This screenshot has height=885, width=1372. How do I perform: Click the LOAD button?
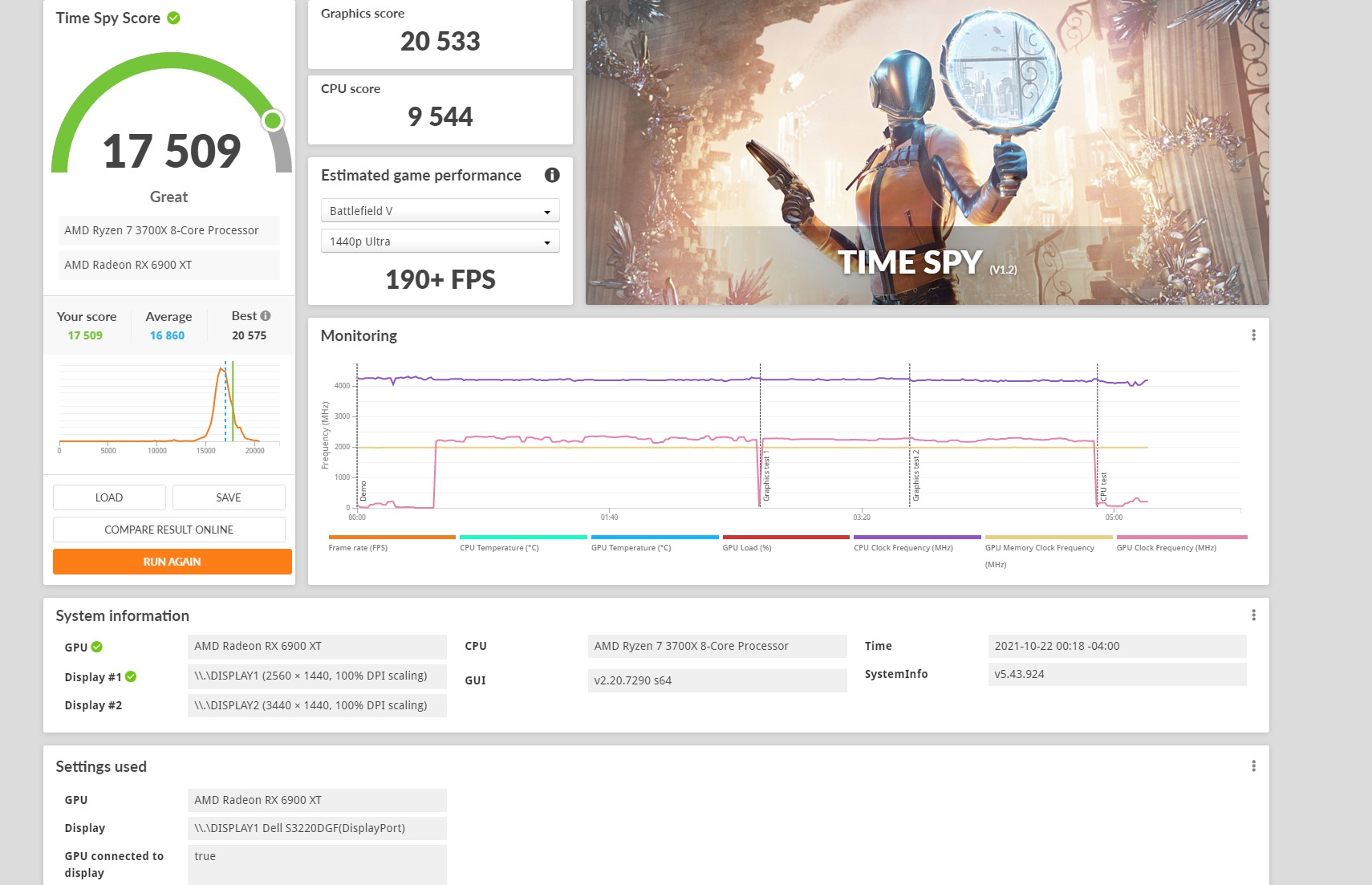109,497
